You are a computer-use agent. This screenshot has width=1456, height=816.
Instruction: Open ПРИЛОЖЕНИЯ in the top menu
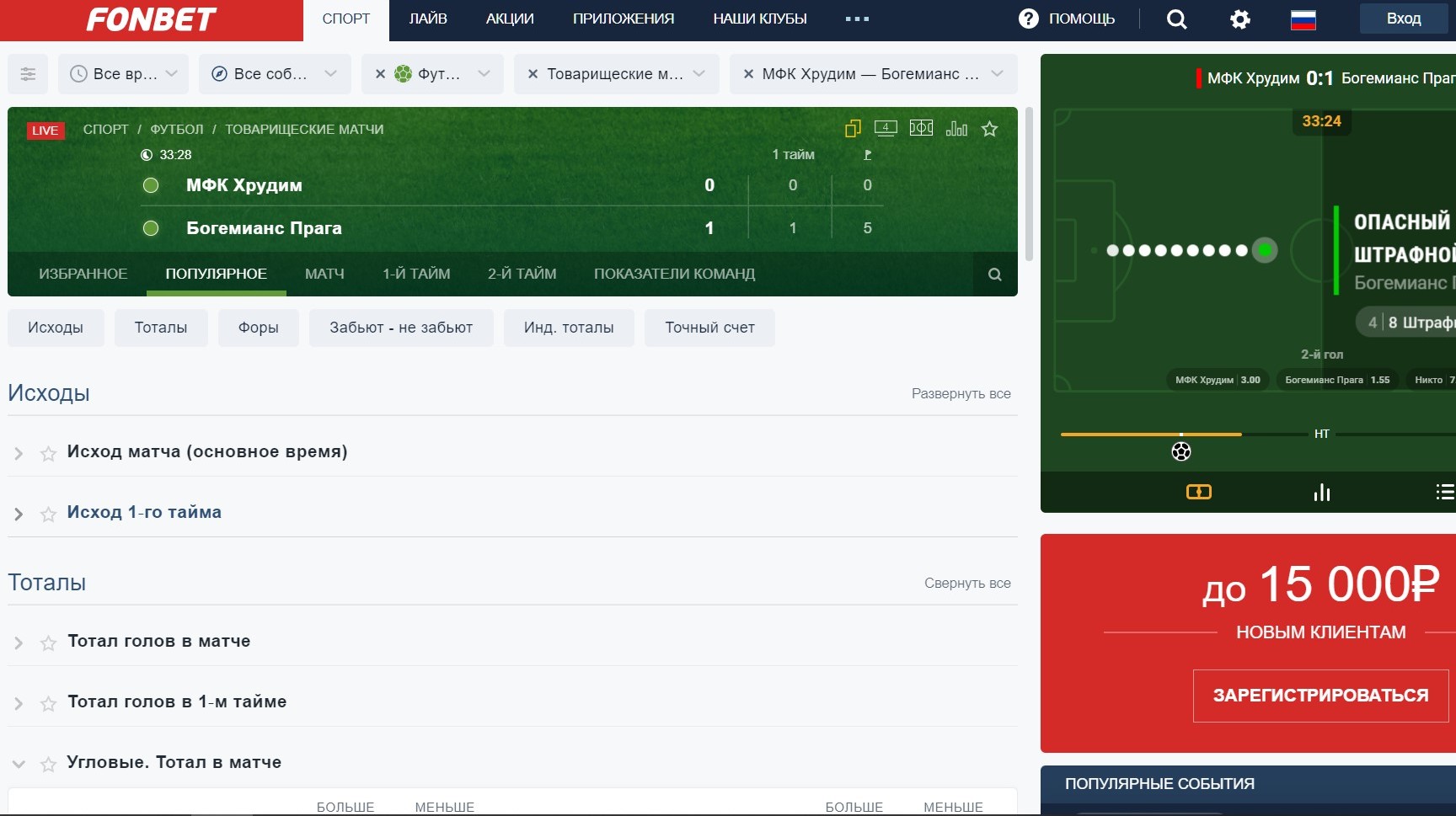pos(624,19)
